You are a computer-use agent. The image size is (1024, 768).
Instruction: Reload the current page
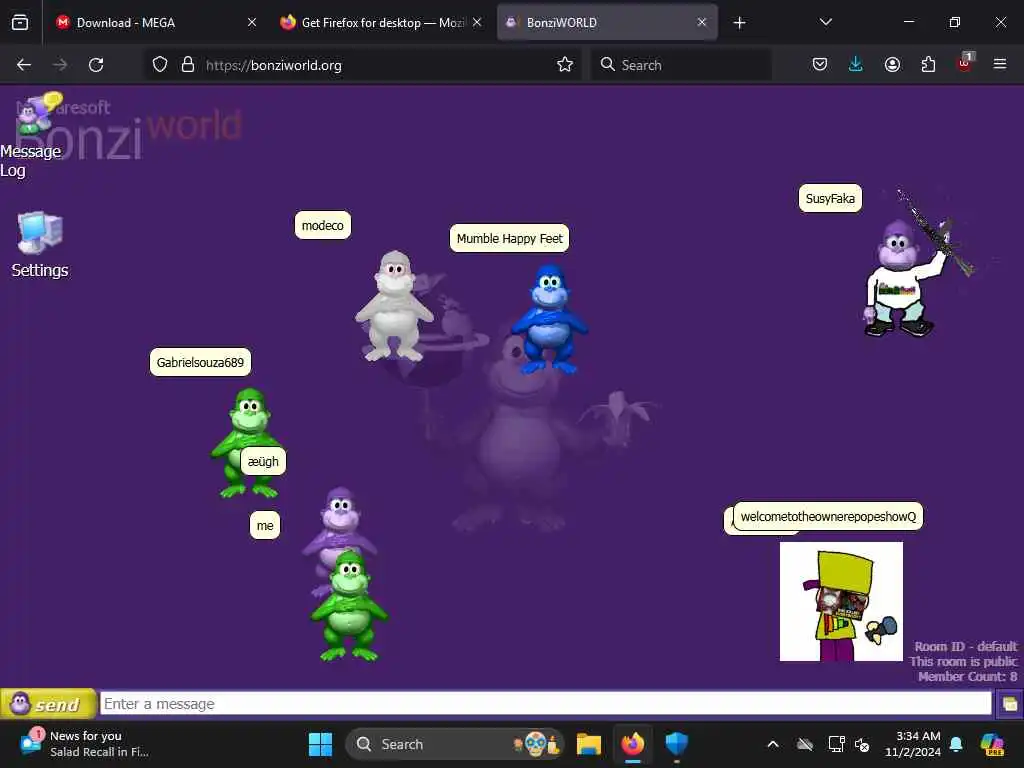[x=96, y=65]
